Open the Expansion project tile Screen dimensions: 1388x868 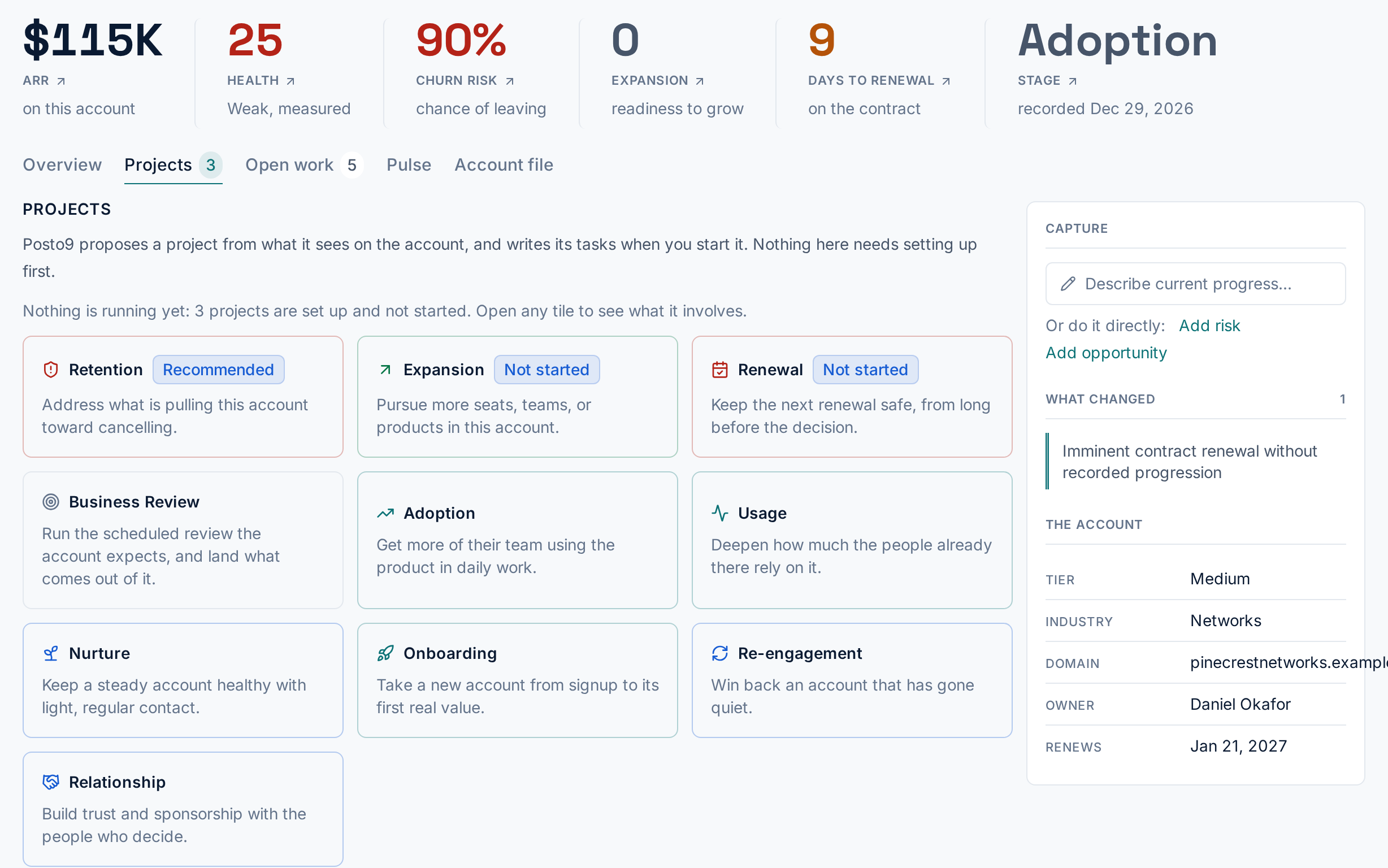(x=518, y=397)
